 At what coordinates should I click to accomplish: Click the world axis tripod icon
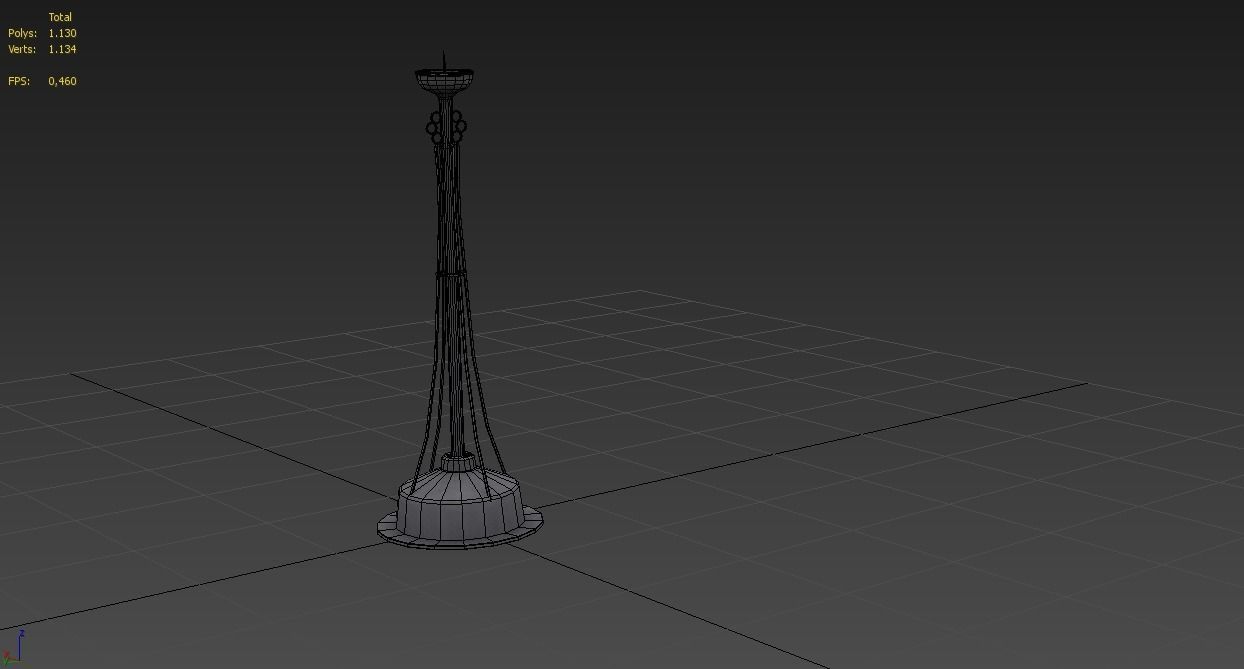(x=13, y=648)
